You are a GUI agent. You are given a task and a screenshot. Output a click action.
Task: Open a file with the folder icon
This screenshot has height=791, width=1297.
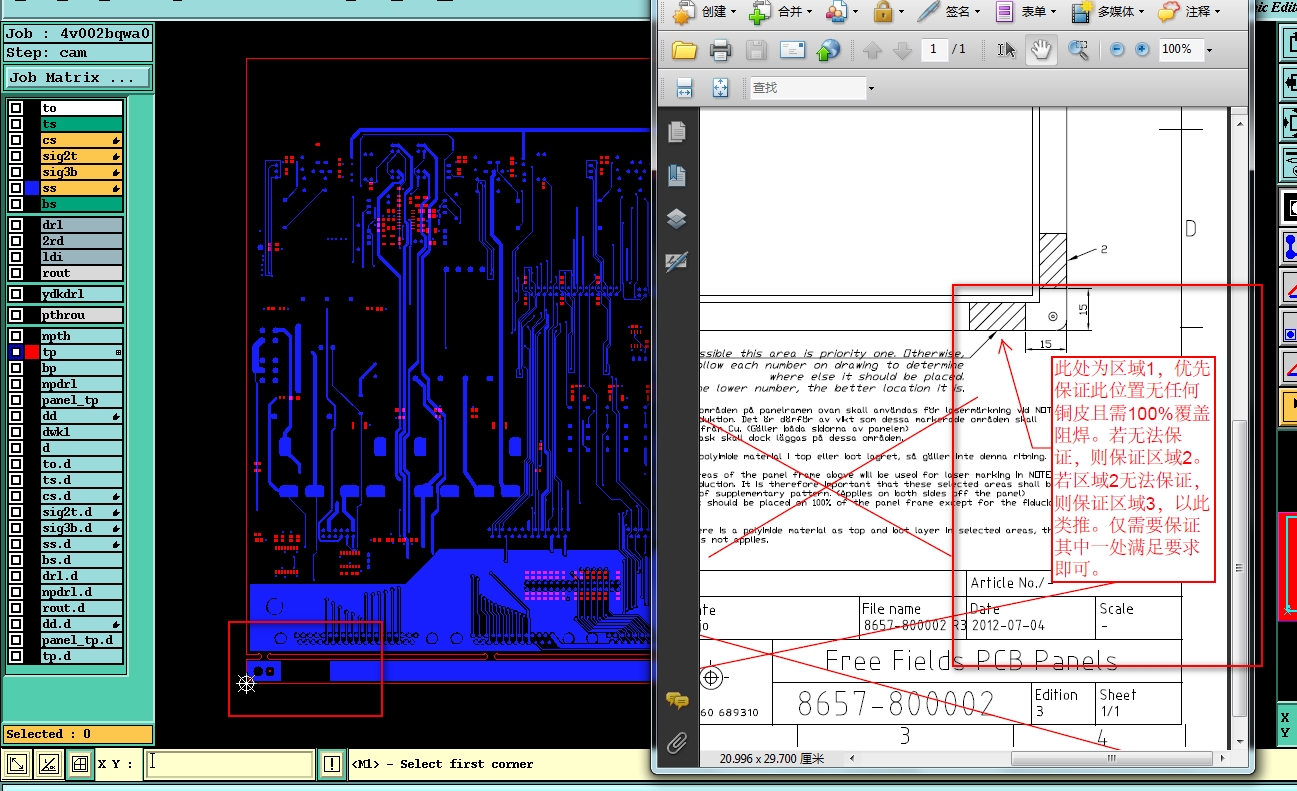[x=684, y=50]
